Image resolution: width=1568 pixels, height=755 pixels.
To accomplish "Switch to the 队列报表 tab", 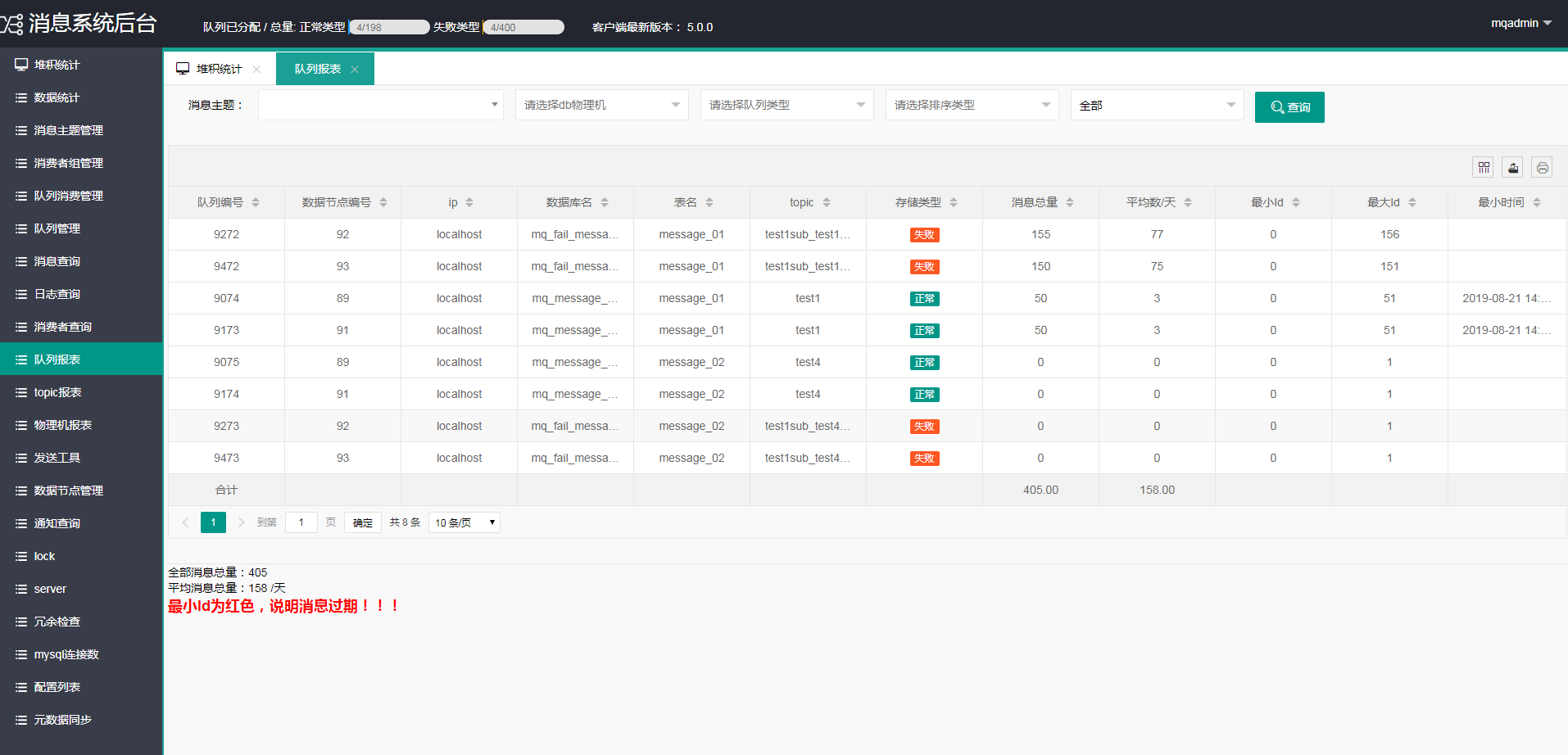I will 325,69.
